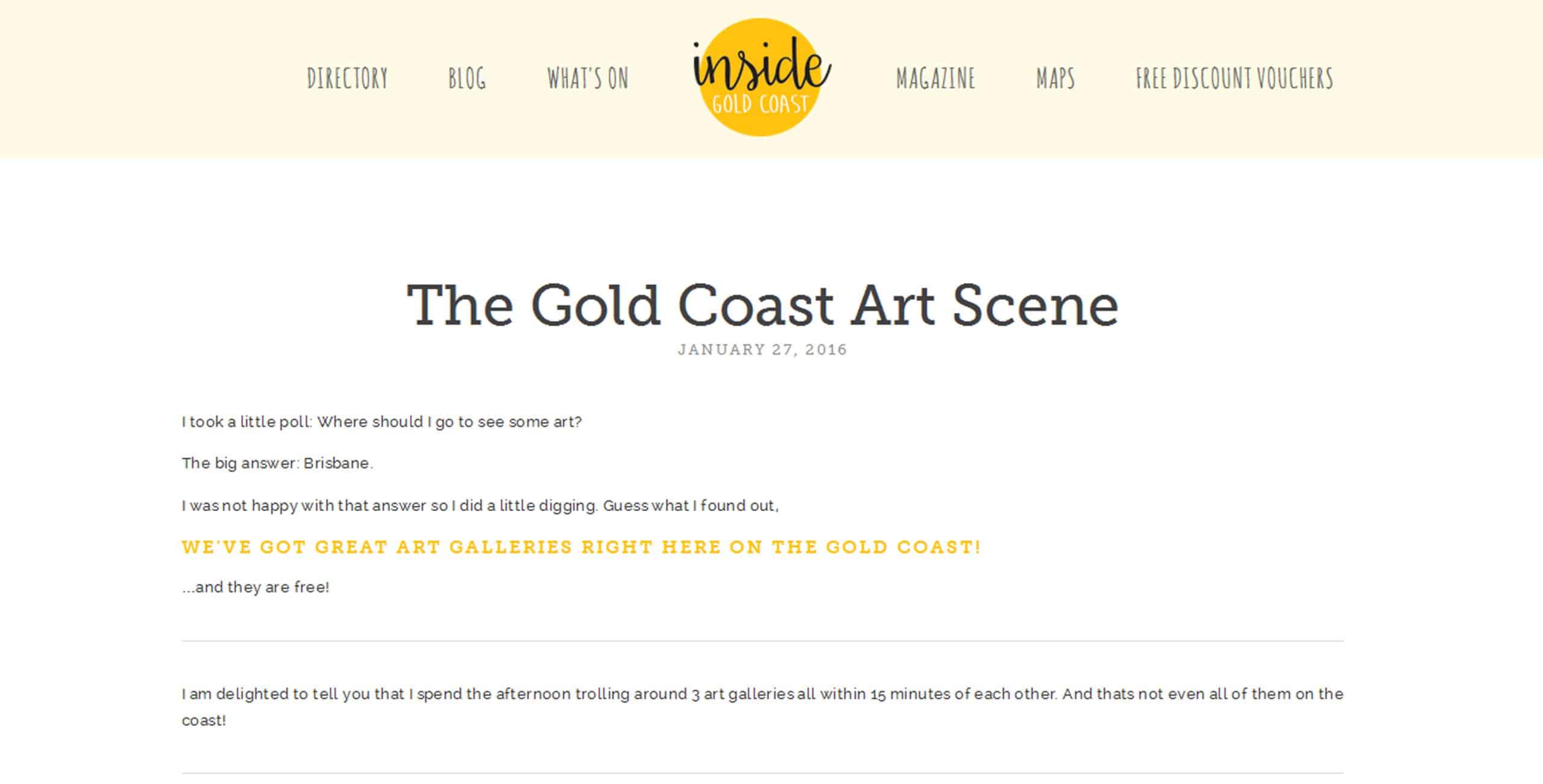
Task: Open the Directory menu item
Action: [x=347, y=78]
